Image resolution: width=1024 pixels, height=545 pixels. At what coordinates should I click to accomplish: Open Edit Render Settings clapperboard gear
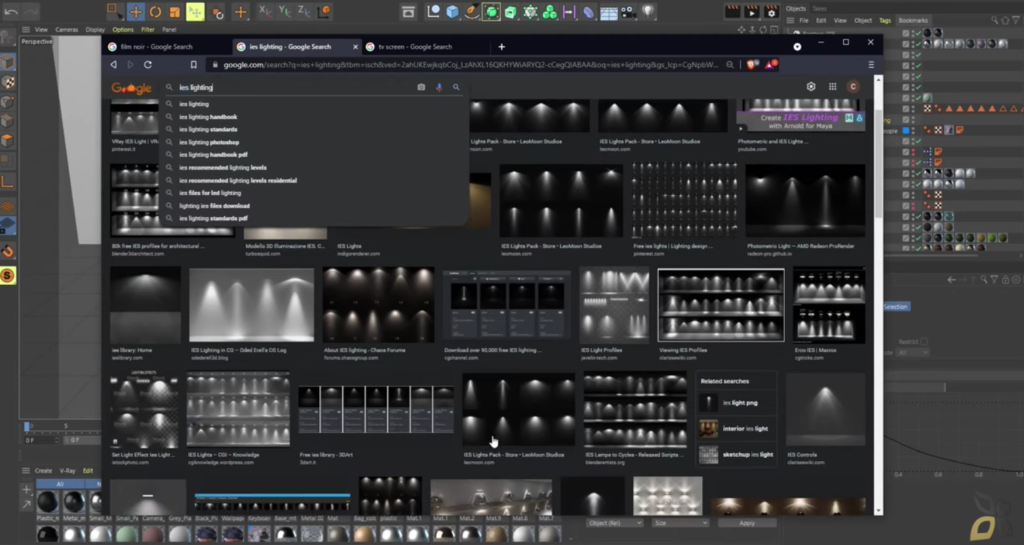point(772,12)
